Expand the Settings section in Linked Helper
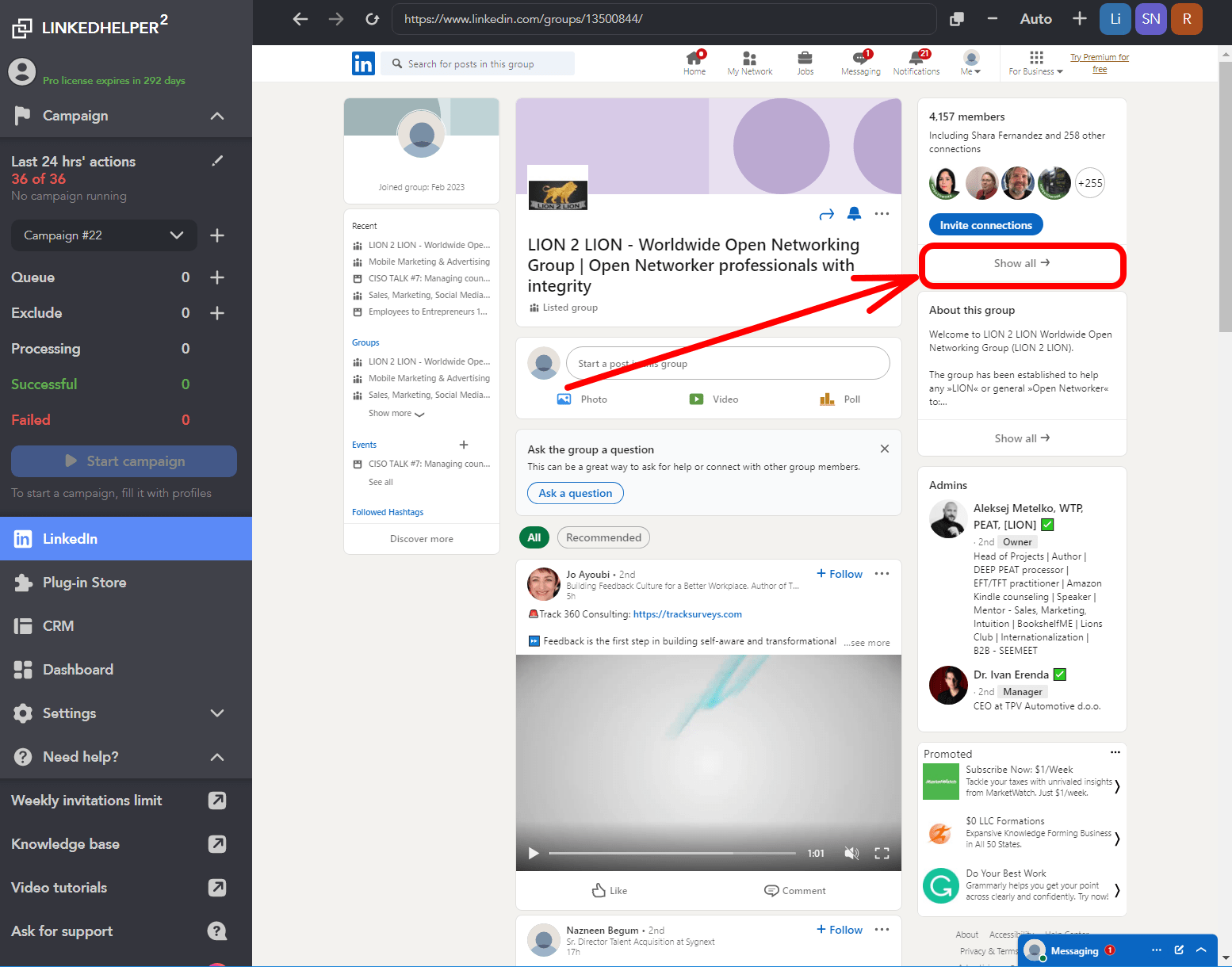Viewport: 1232px width, 967px height. click(x=216, y=713)
